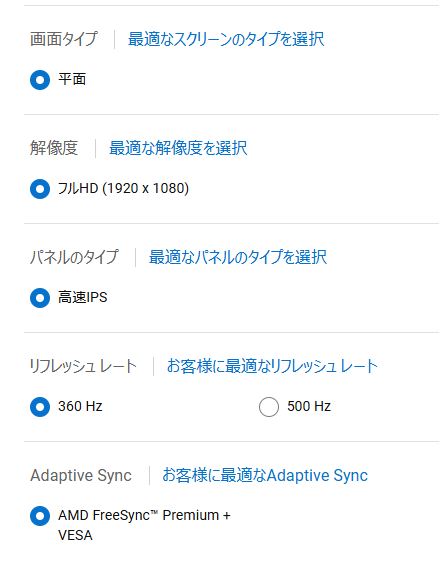The width and height of the screenshot is (439, 566).
Task: Click the radio circle beside フルHD
Action: (40, 189)
